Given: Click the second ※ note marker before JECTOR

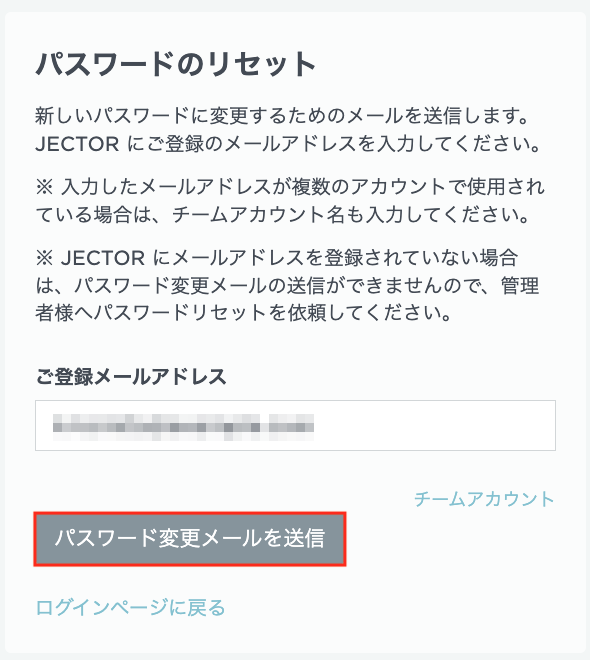Looking at the screenshot, I should [44, 258].
